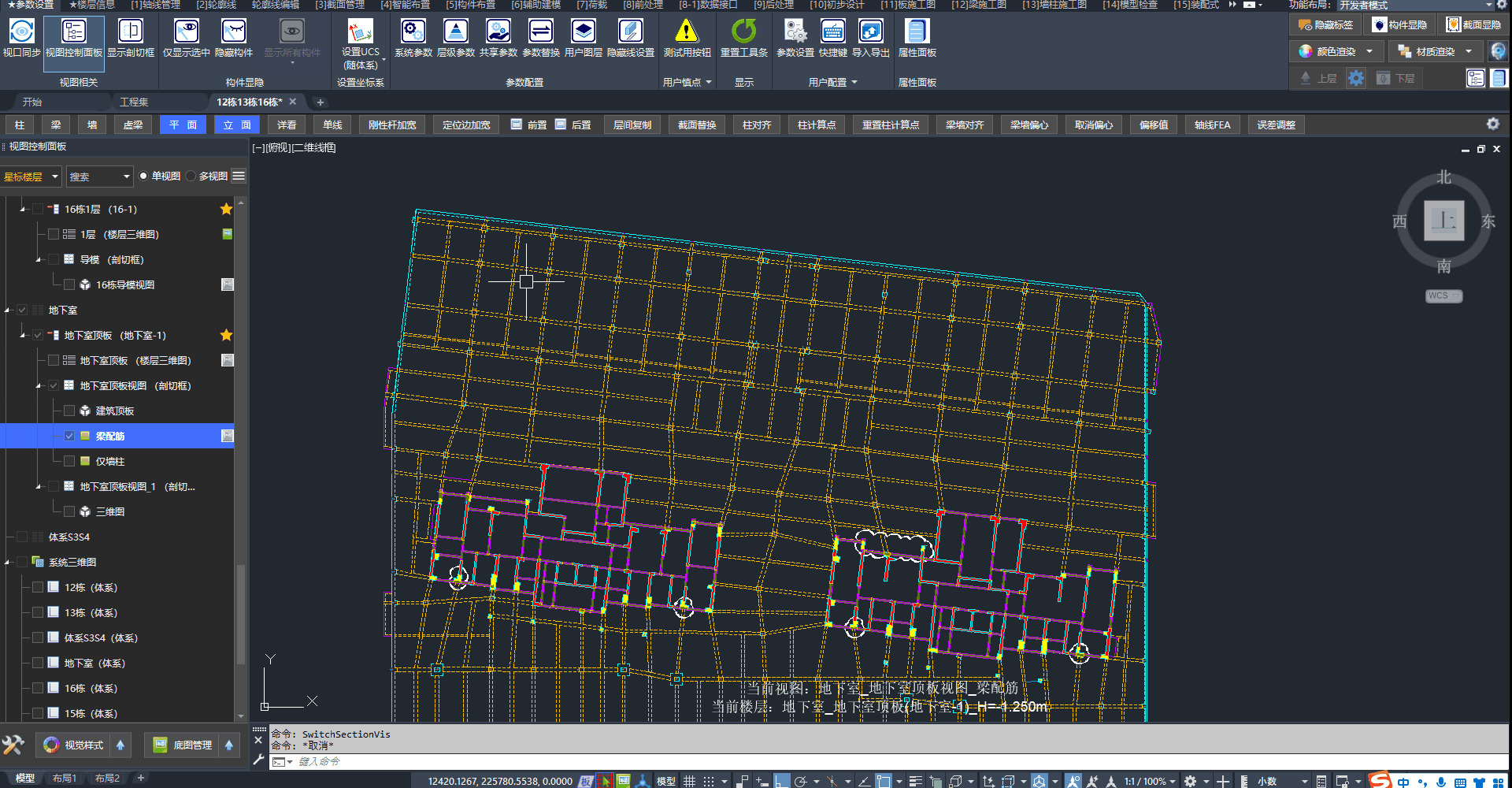1512x788 pixels.
Task: Click the 梁墙对齐 button
Action: tap(965, 125)
